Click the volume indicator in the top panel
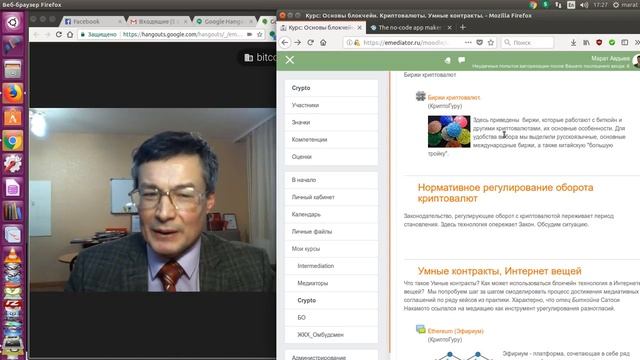The height and width of the screenshot is (360, 640). [x=584, y=5]
